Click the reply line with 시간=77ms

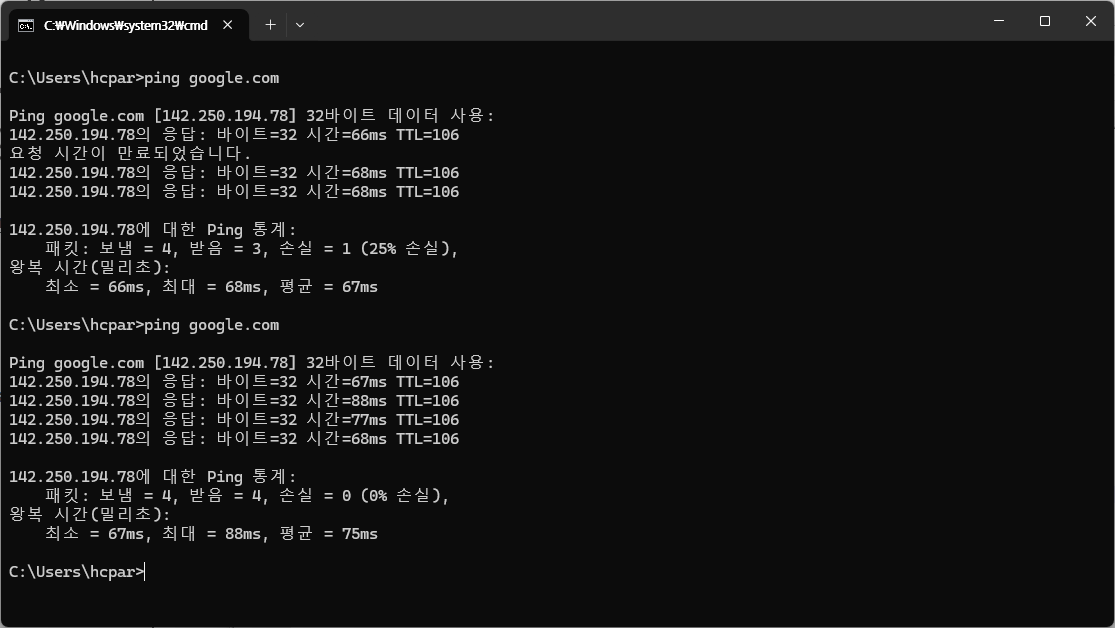234,420
